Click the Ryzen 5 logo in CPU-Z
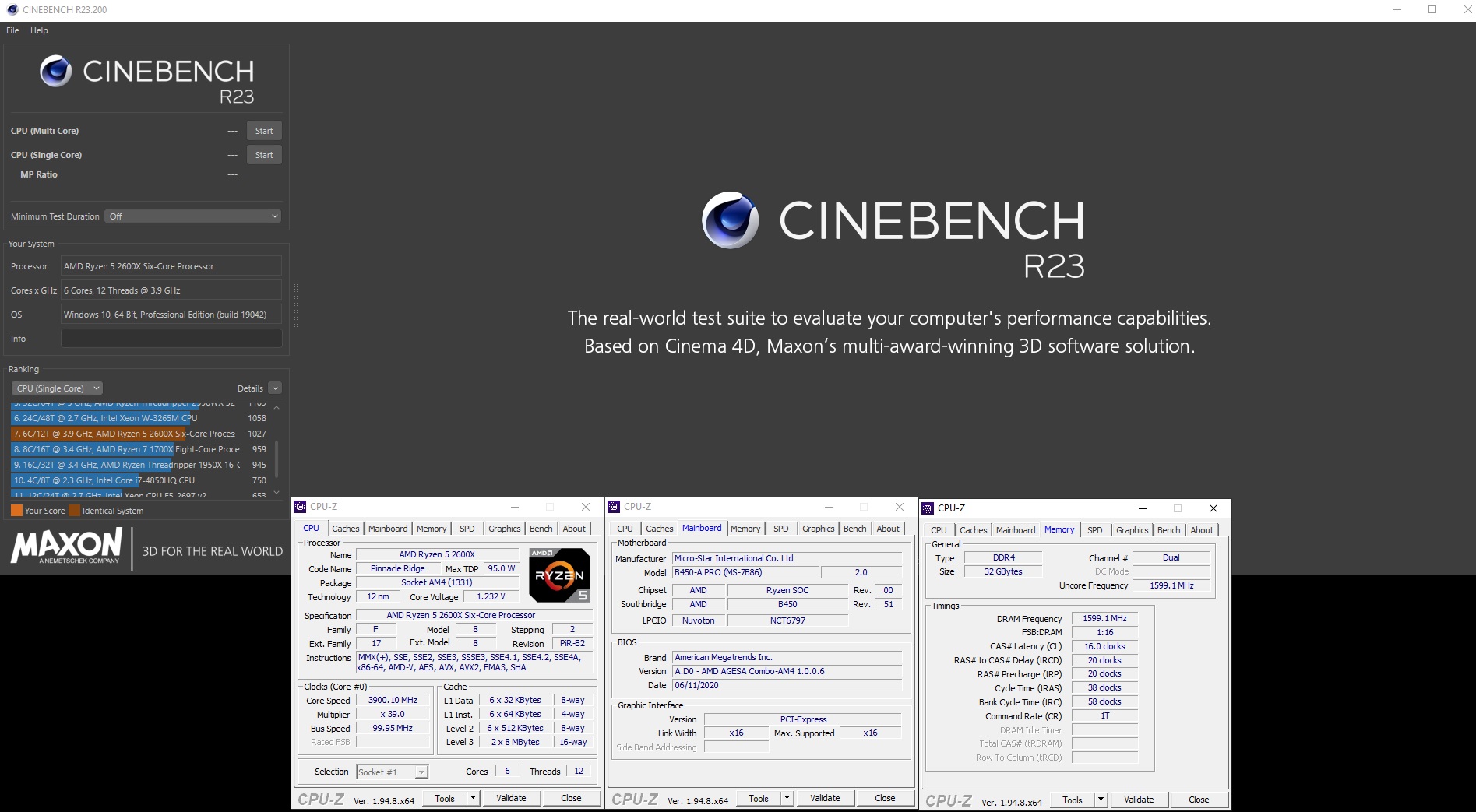Image resolution: width=1476 pixels, height=812 pixels. click(559, 575)
